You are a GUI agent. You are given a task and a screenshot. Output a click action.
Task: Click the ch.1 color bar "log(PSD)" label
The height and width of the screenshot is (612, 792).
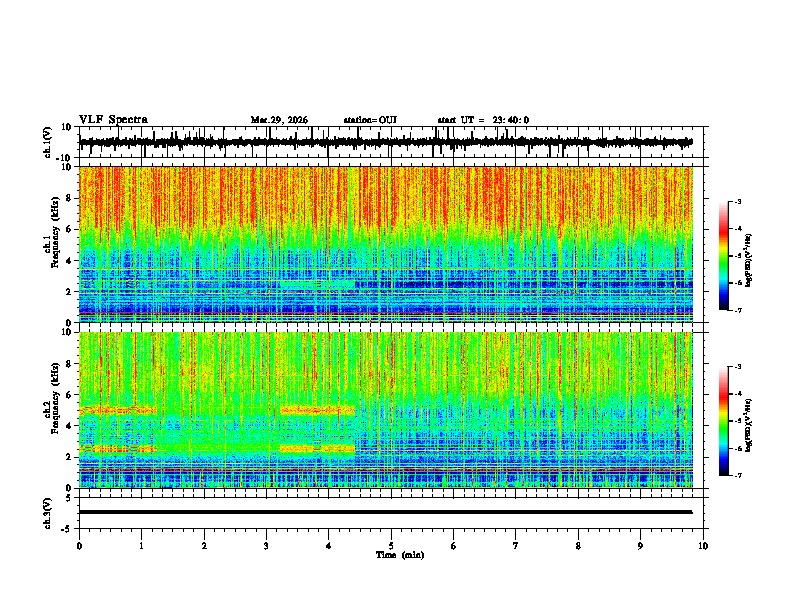748,261
